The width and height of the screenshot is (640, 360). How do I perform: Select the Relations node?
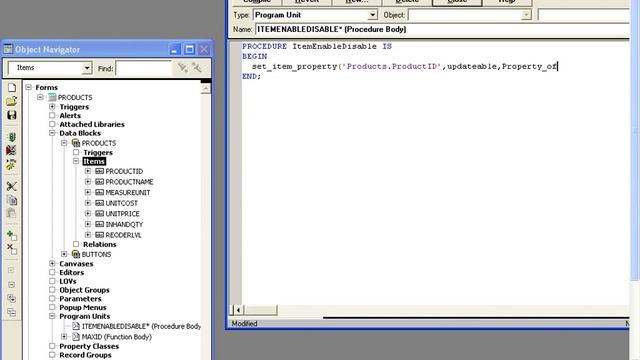(100, 244)
